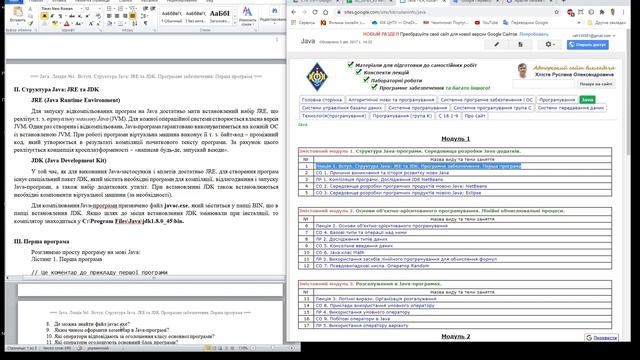Image resolution: width=640 pixels, height=360 pixels.
Task: Open the Лекція 2 link in table
Action: click(x=381, y=226)
